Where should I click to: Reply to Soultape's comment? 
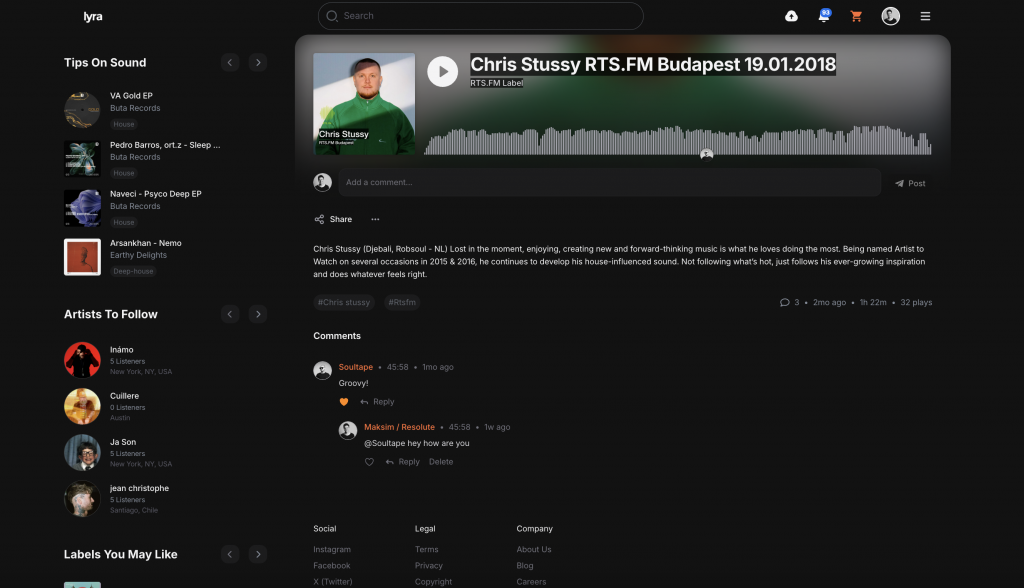[x=378, y=402]
